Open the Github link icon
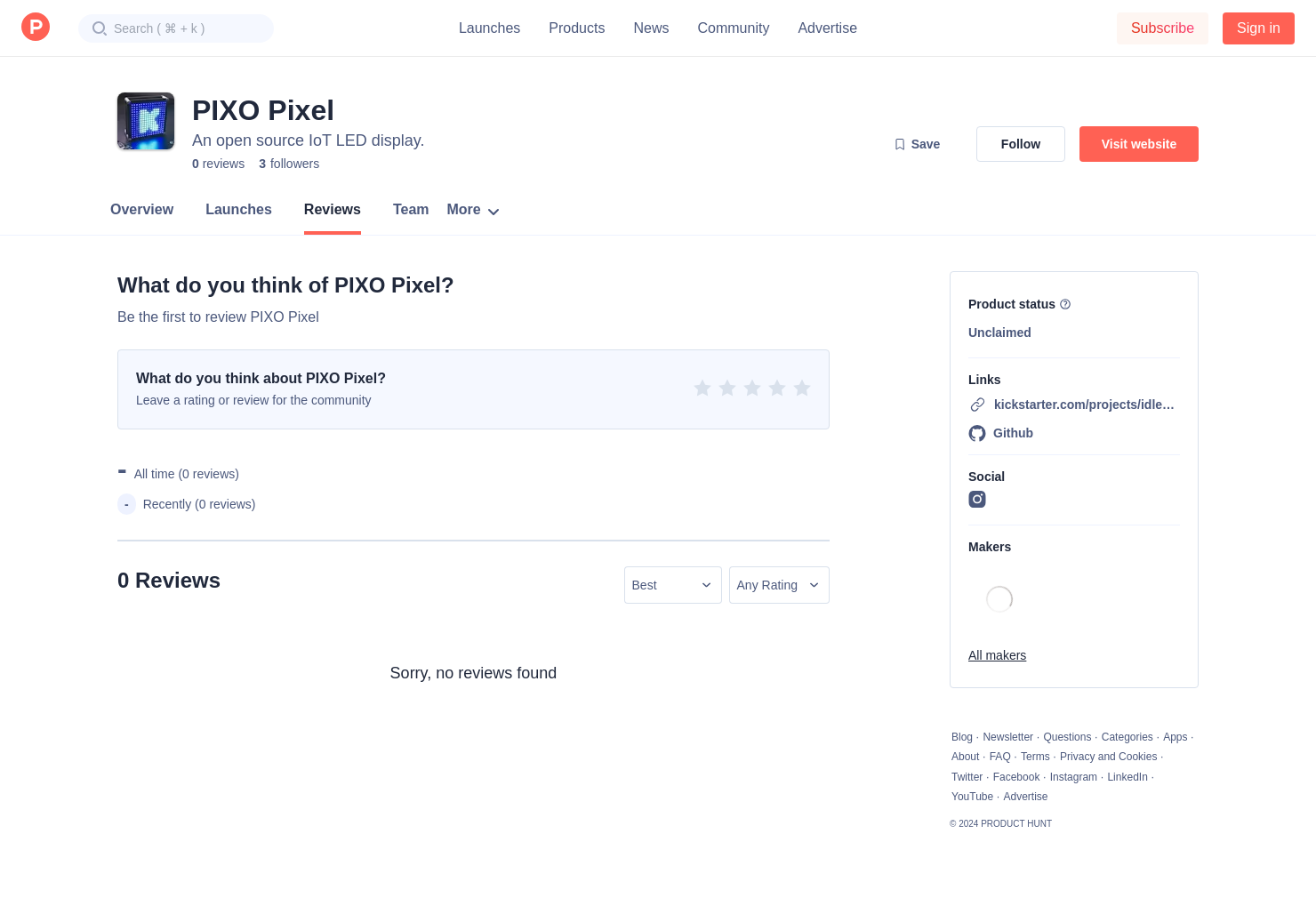 [977, 434]
